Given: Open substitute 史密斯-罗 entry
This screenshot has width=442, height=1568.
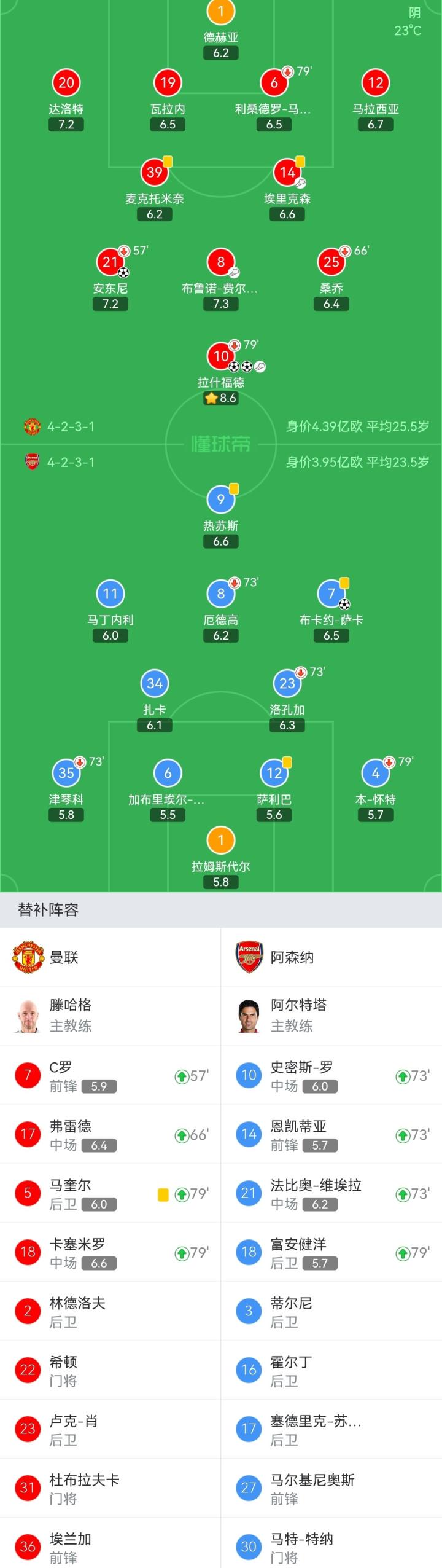Looking at the screenshot, I should click(331, 1076).
